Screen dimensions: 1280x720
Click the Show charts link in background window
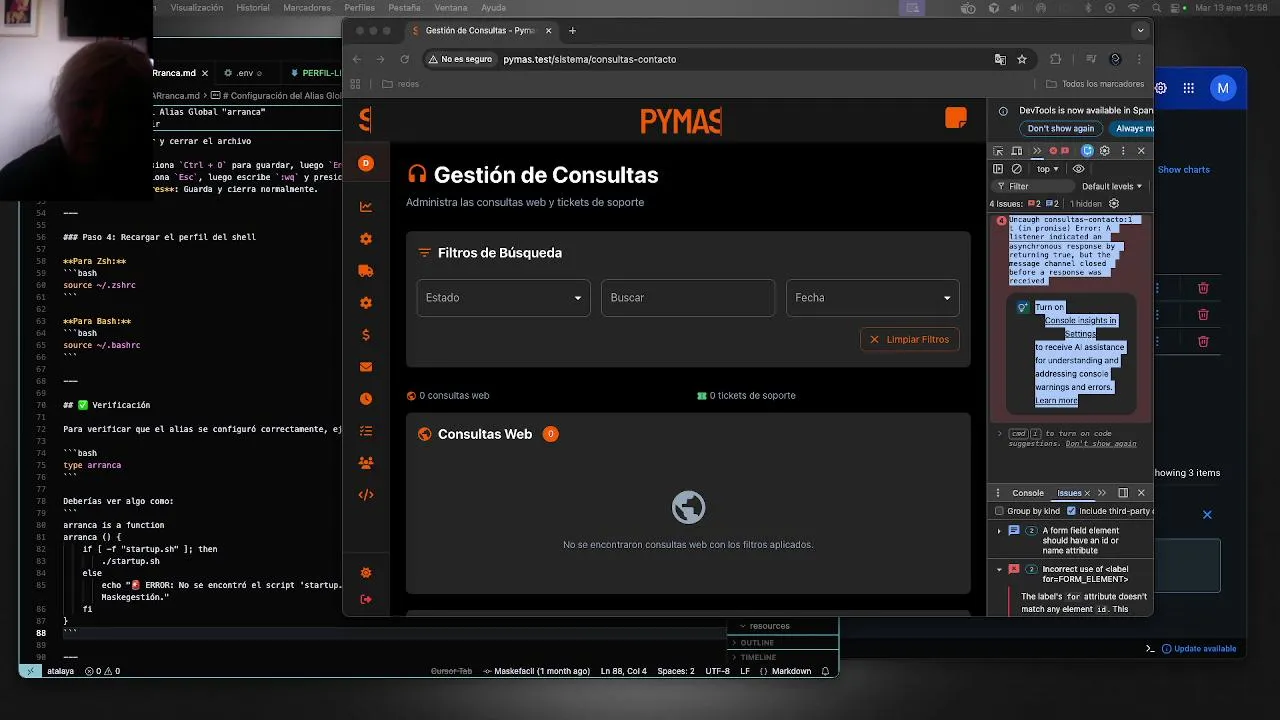[1183, 169]
